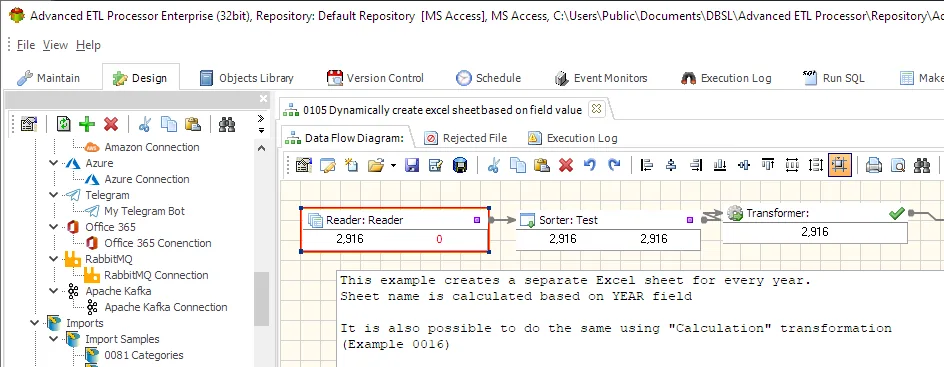Copy selection using the diagram toolbar copy icon
944x367 pixels.
pos(518,165)
